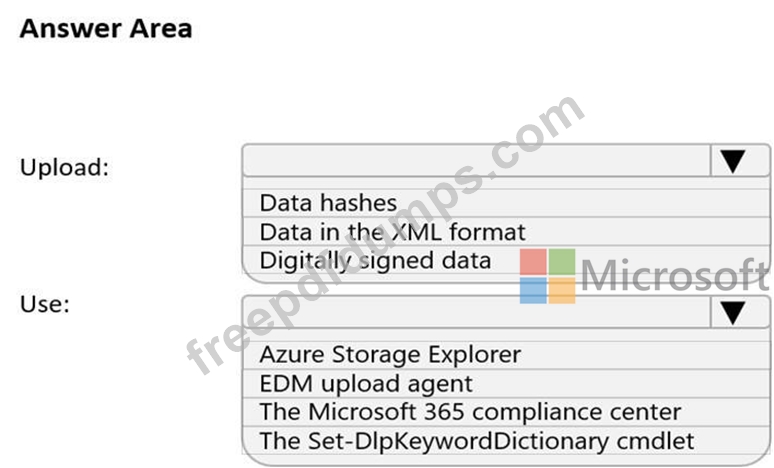
Task: Click the green square of the Microsoft logo
Action: 562,262
